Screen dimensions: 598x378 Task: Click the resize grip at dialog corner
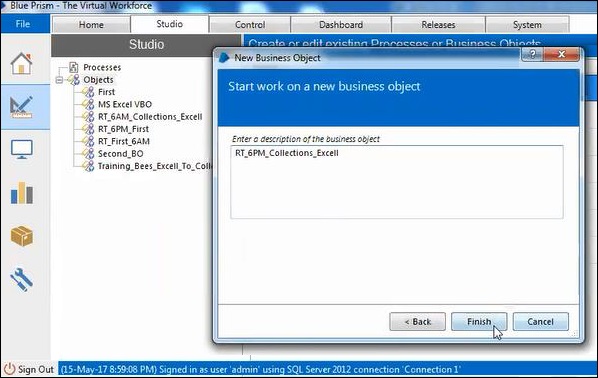click(574, 334)
